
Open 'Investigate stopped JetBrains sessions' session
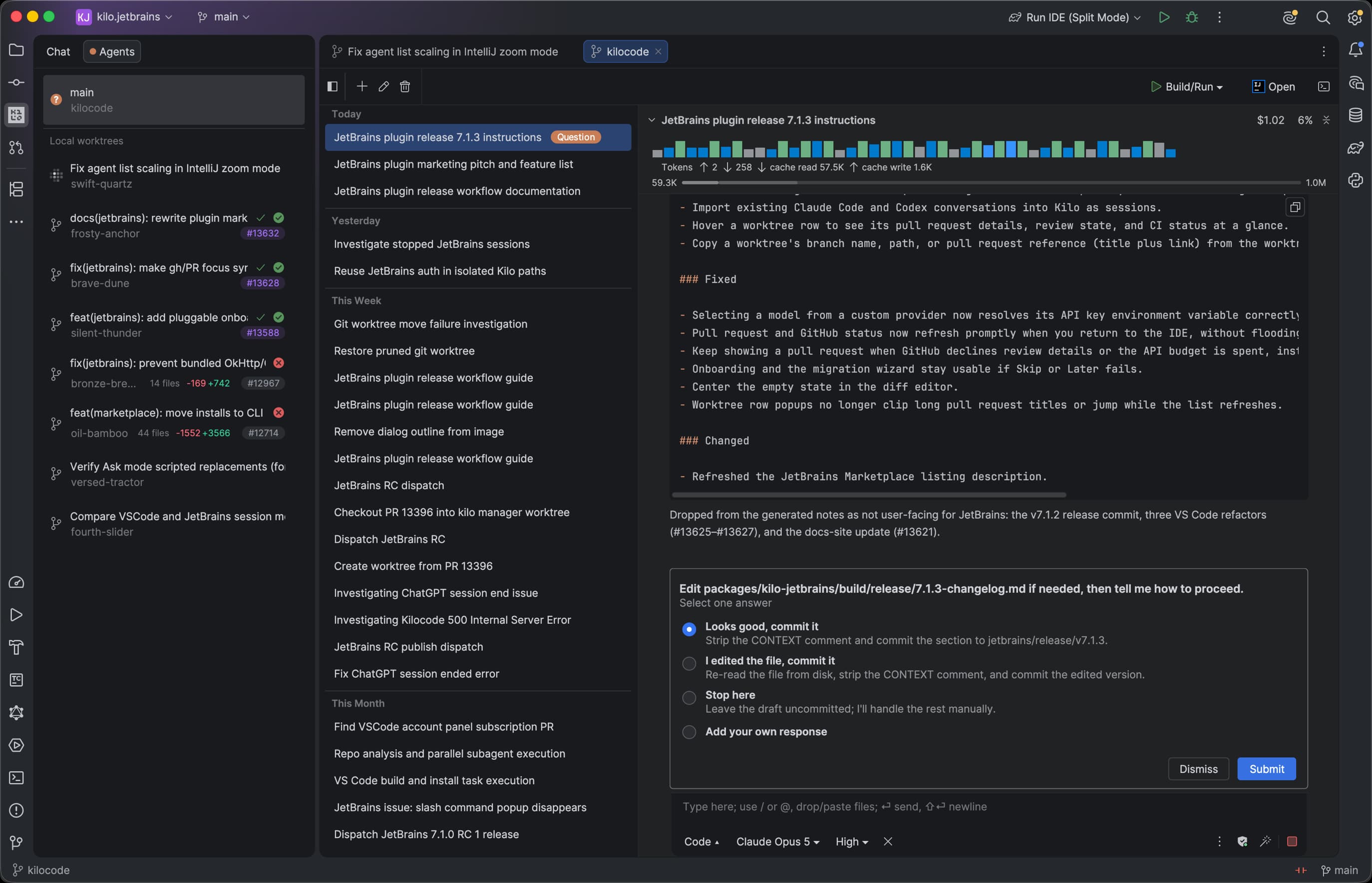pos(478,244)
